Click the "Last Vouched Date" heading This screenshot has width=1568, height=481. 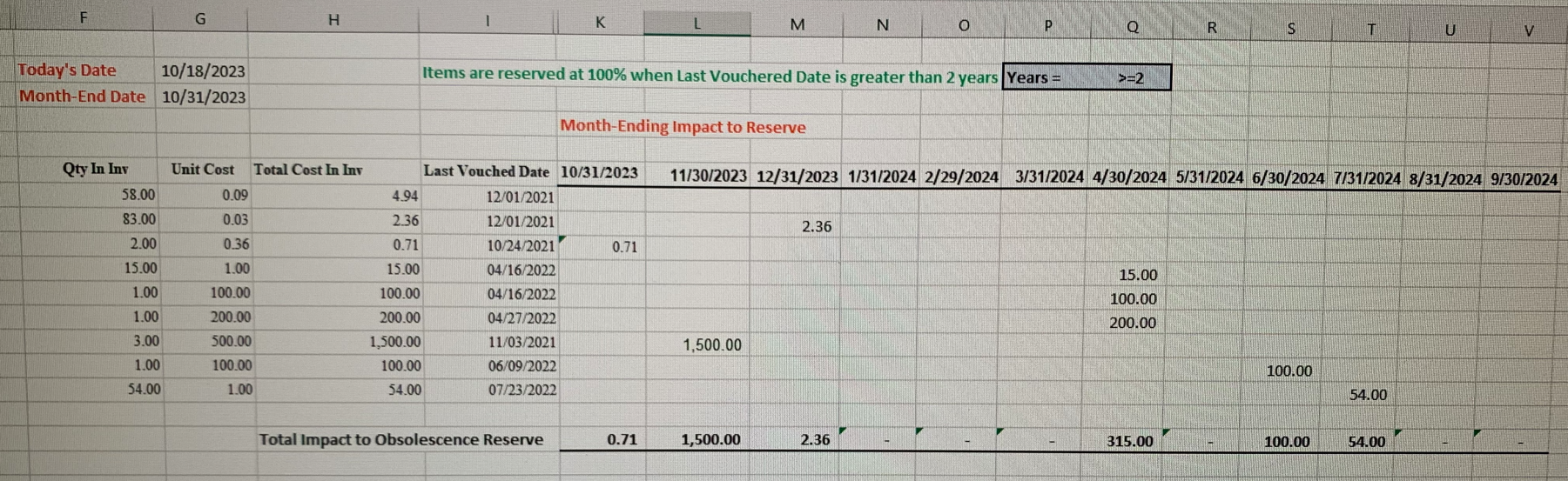point(486,171)
